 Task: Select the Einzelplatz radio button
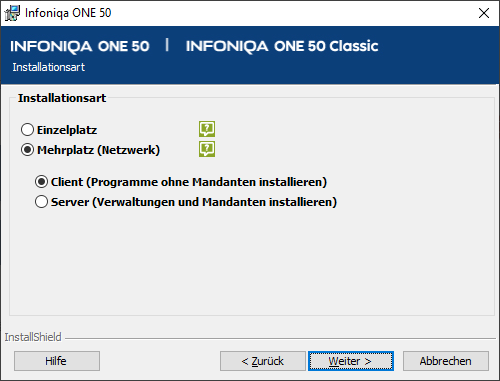pos(27,130)
